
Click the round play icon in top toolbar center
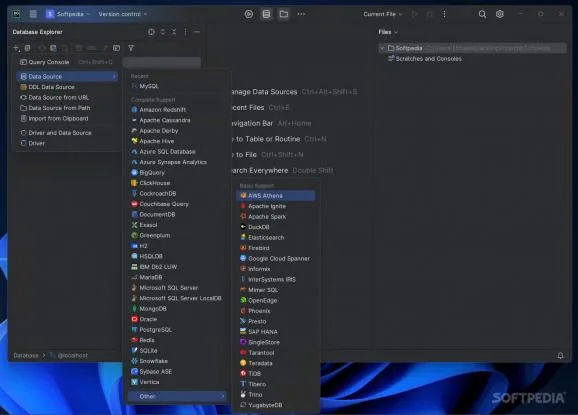tap(249, 14)
